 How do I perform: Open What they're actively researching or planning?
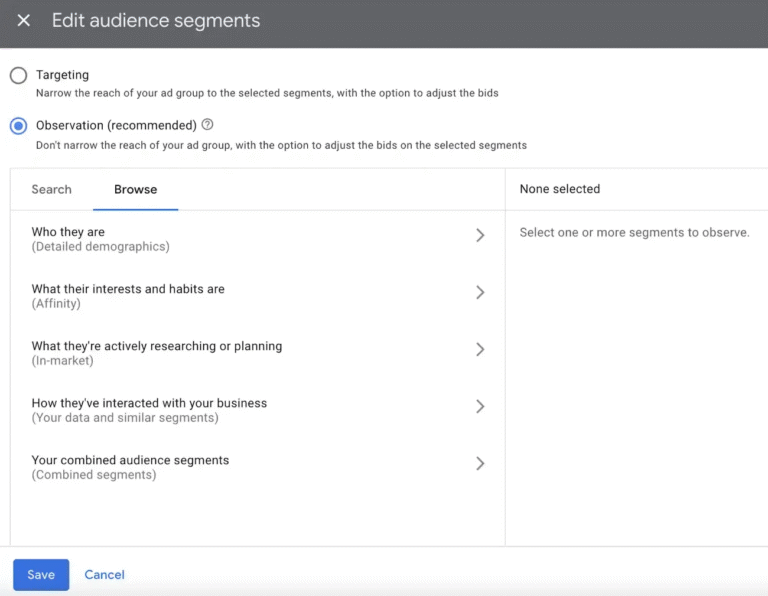point(156,353)
